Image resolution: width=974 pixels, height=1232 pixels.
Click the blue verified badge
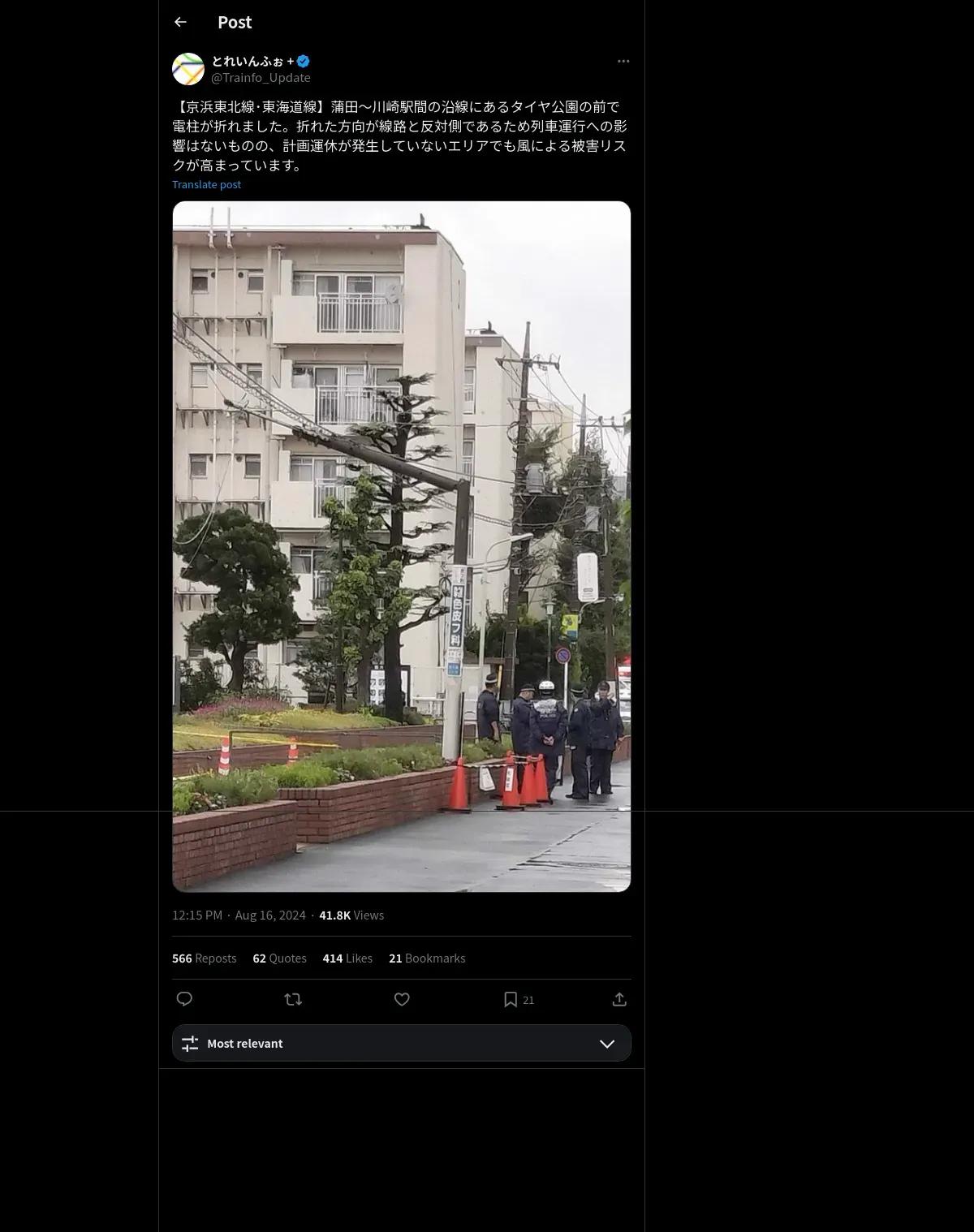[x=303, y=61]
